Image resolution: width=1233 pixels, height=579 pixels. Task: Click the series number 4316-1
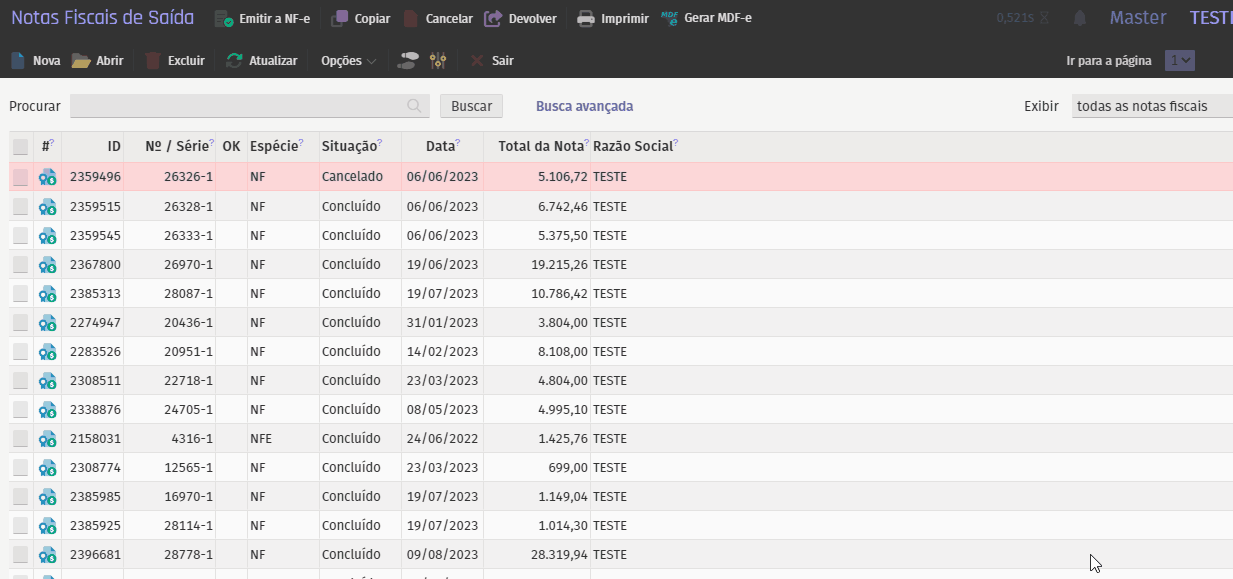[x=192, y=438]
